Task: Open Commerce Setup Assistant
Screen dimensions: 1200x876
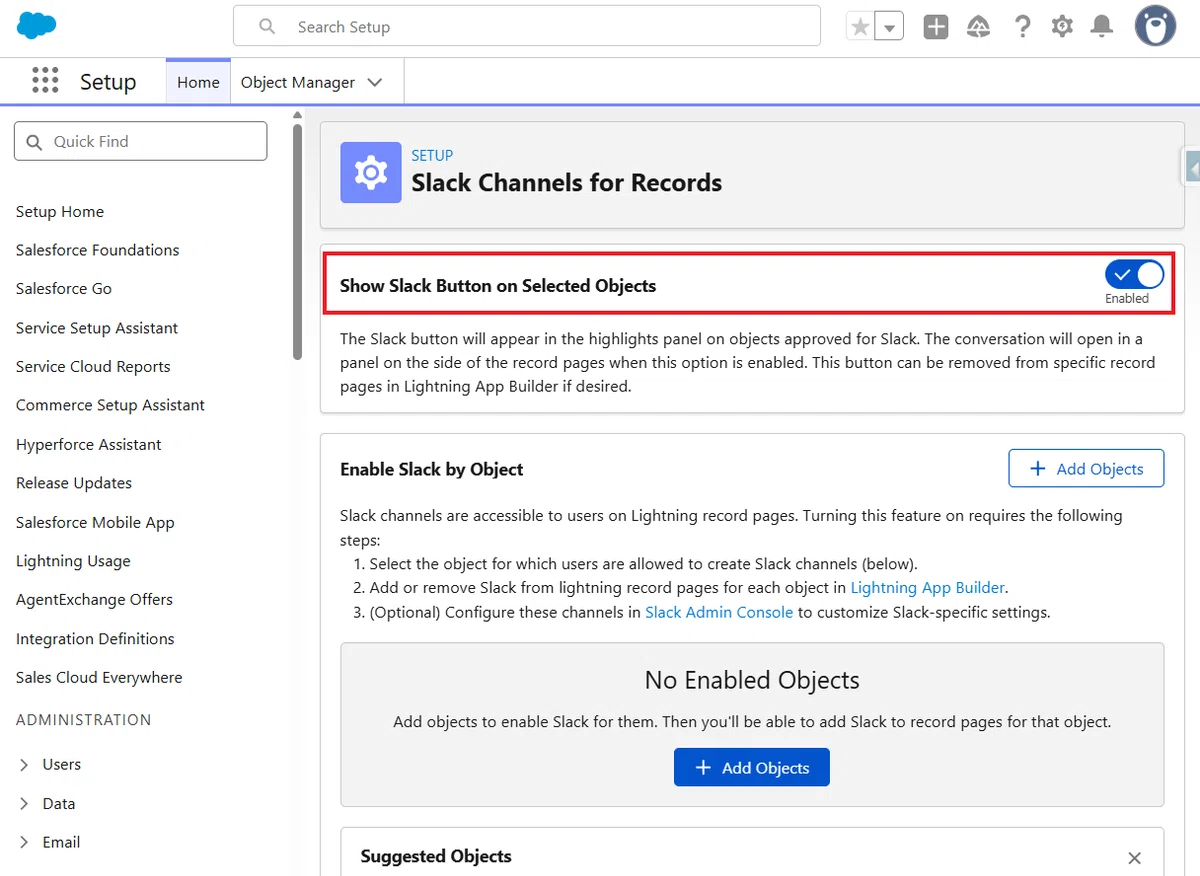Action: 110,405
